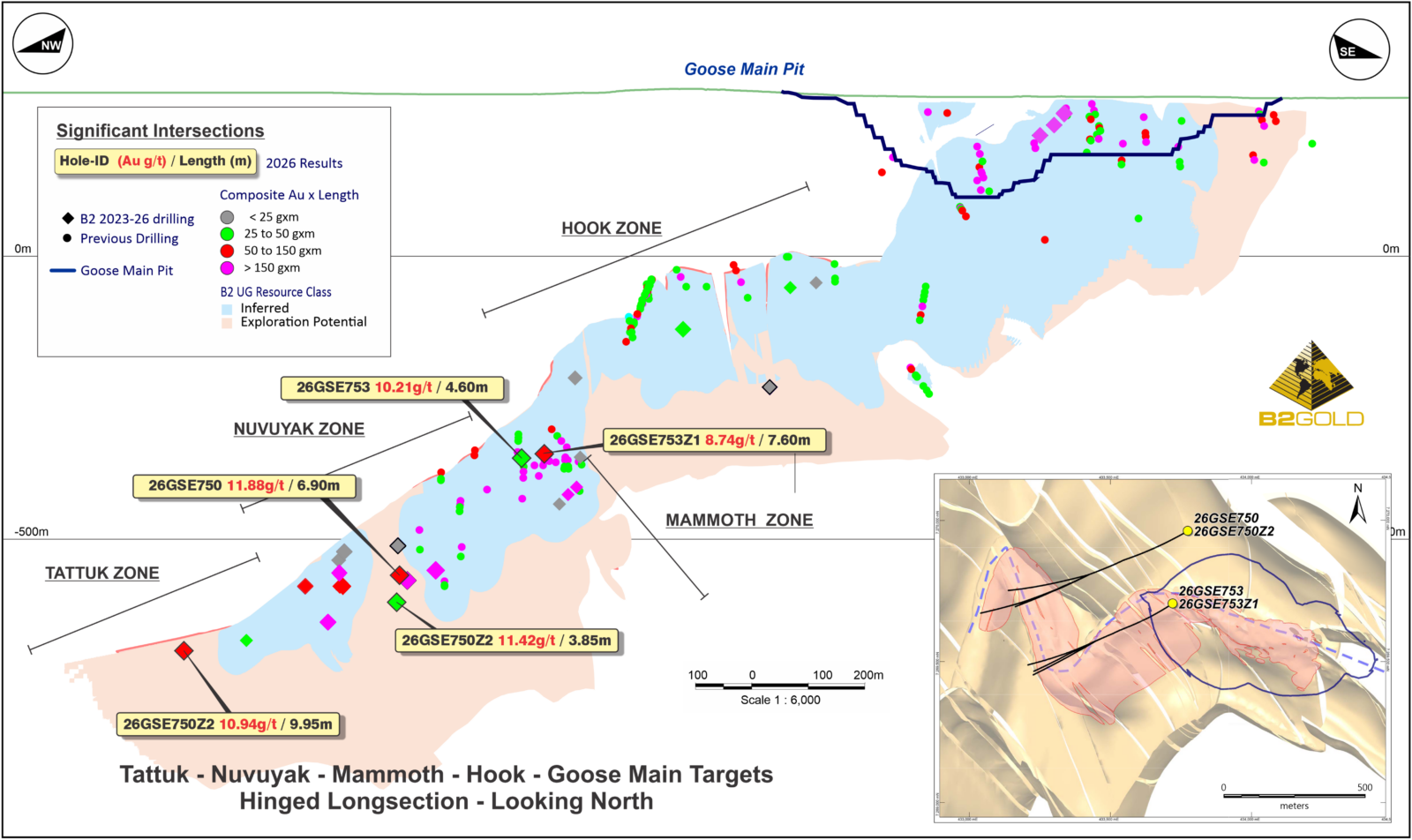Select the black diamond B2 2023-26 drilling symbol
1412x840 pixels.
[68, 218]
